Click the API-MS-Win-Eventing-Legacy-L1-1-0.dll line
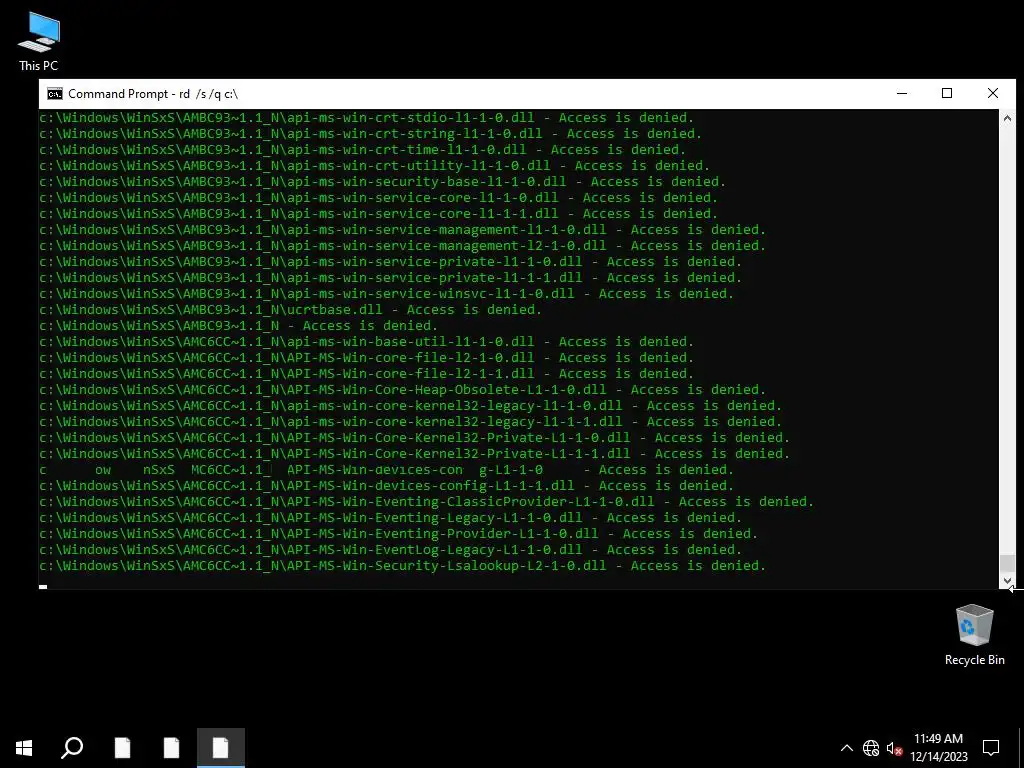Viewport: 1024px width, 768px height. (391, 518)
